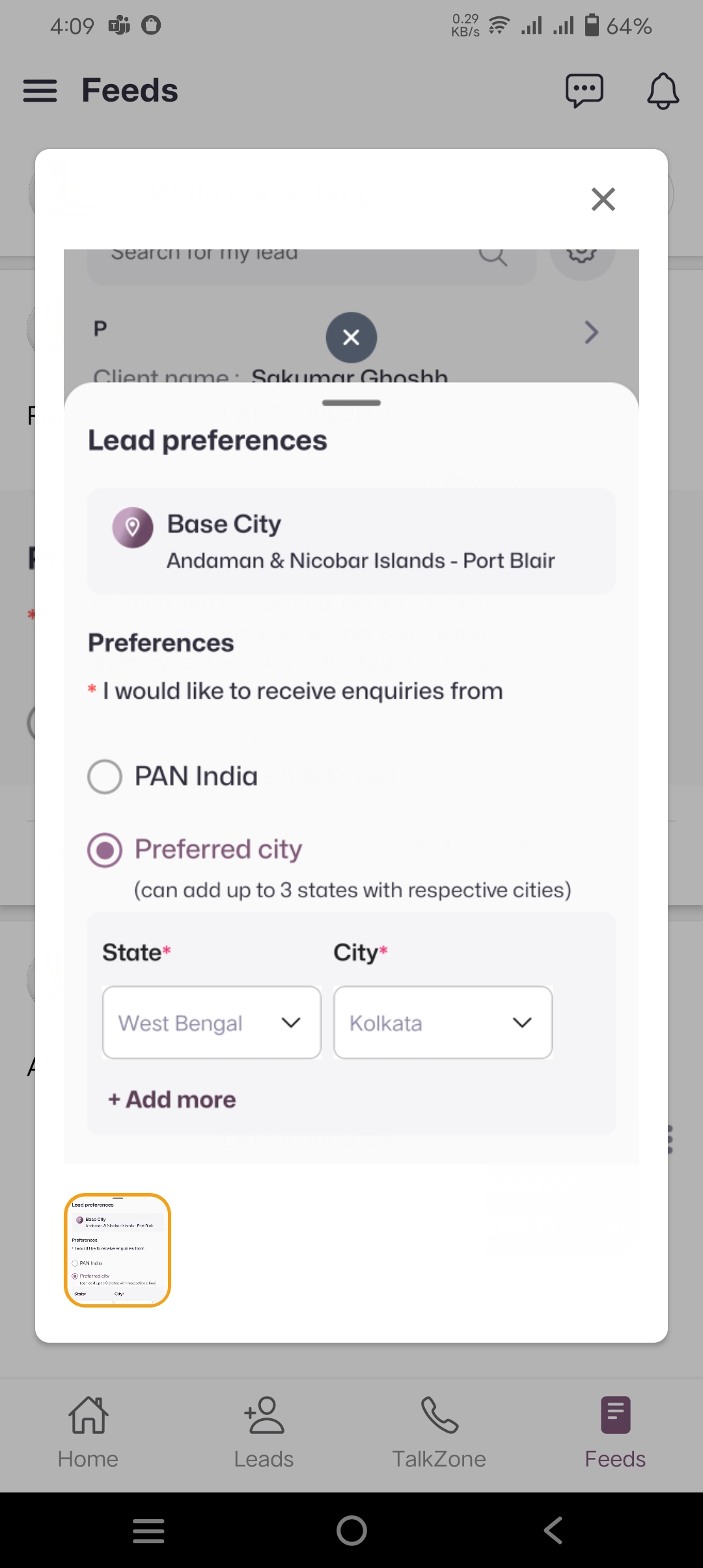Open the hamburger navigation menu
This screenshot has height=1568, width=703.
pyautogui.click(x=40, y=91)
